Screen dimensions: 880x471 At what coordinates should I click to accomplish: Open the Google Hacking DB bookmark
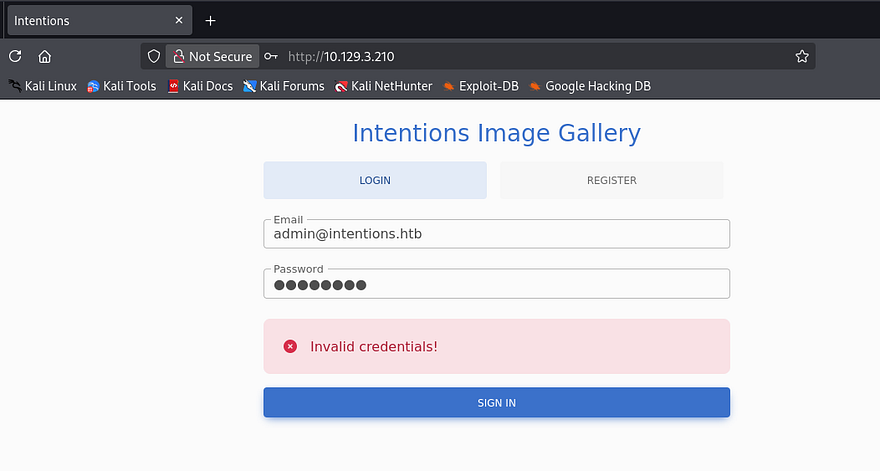tap(590, 86)
